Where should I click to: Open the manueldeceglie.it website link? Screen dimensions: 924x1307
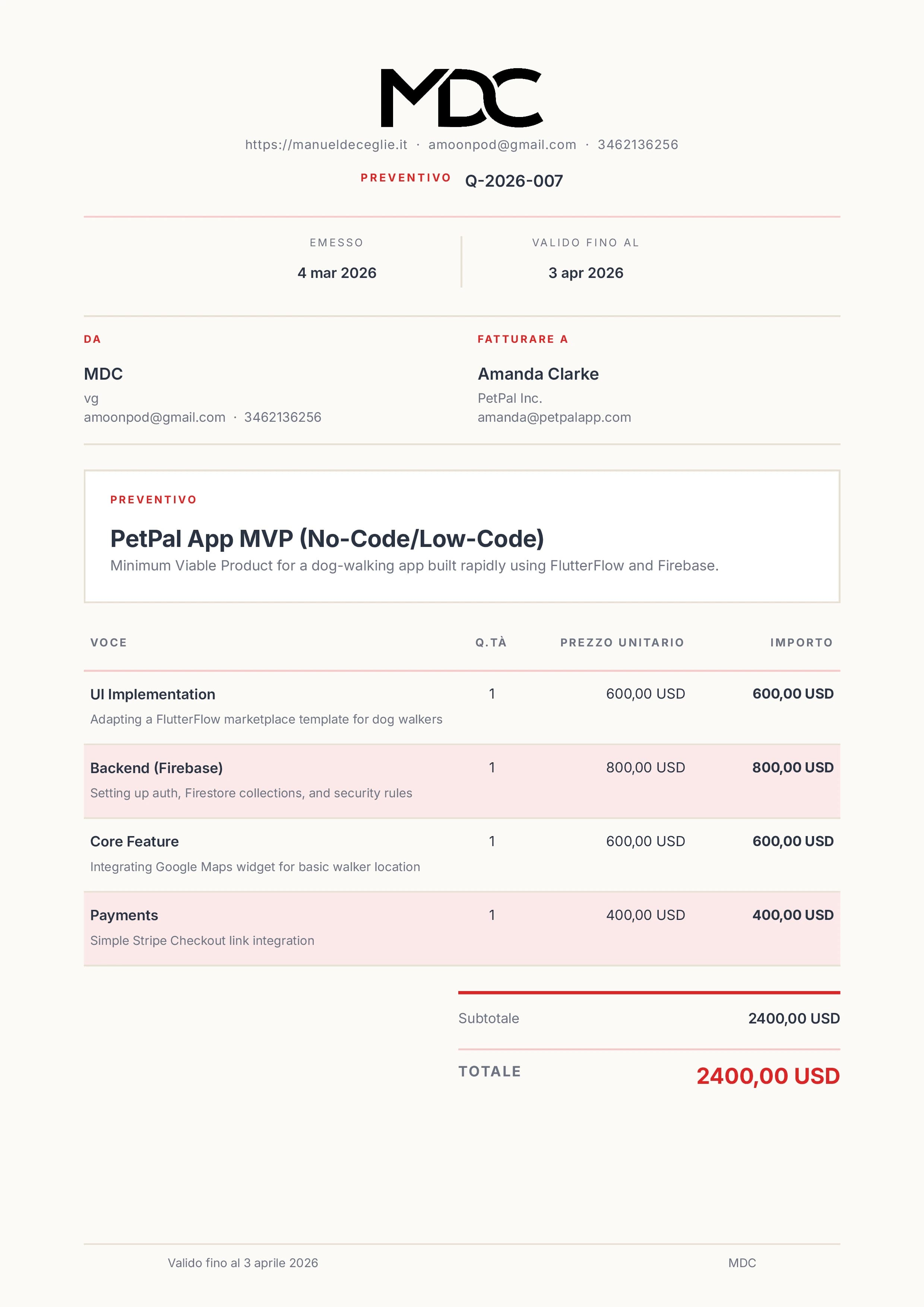[x=326, y=145]
